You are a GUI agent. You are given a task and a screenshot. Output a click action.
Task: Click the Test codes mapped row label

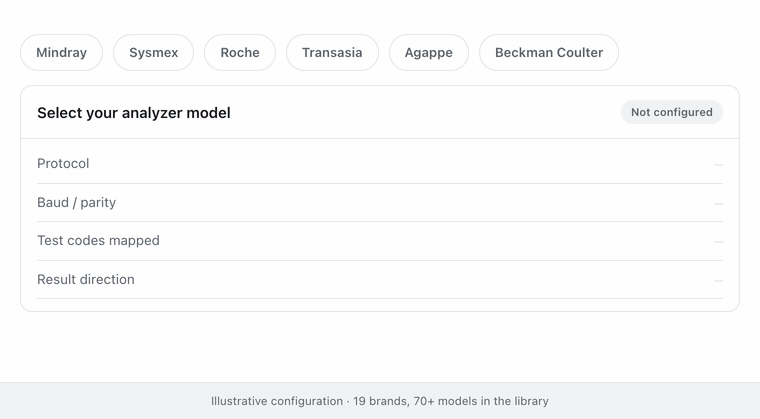click(98, 241)
